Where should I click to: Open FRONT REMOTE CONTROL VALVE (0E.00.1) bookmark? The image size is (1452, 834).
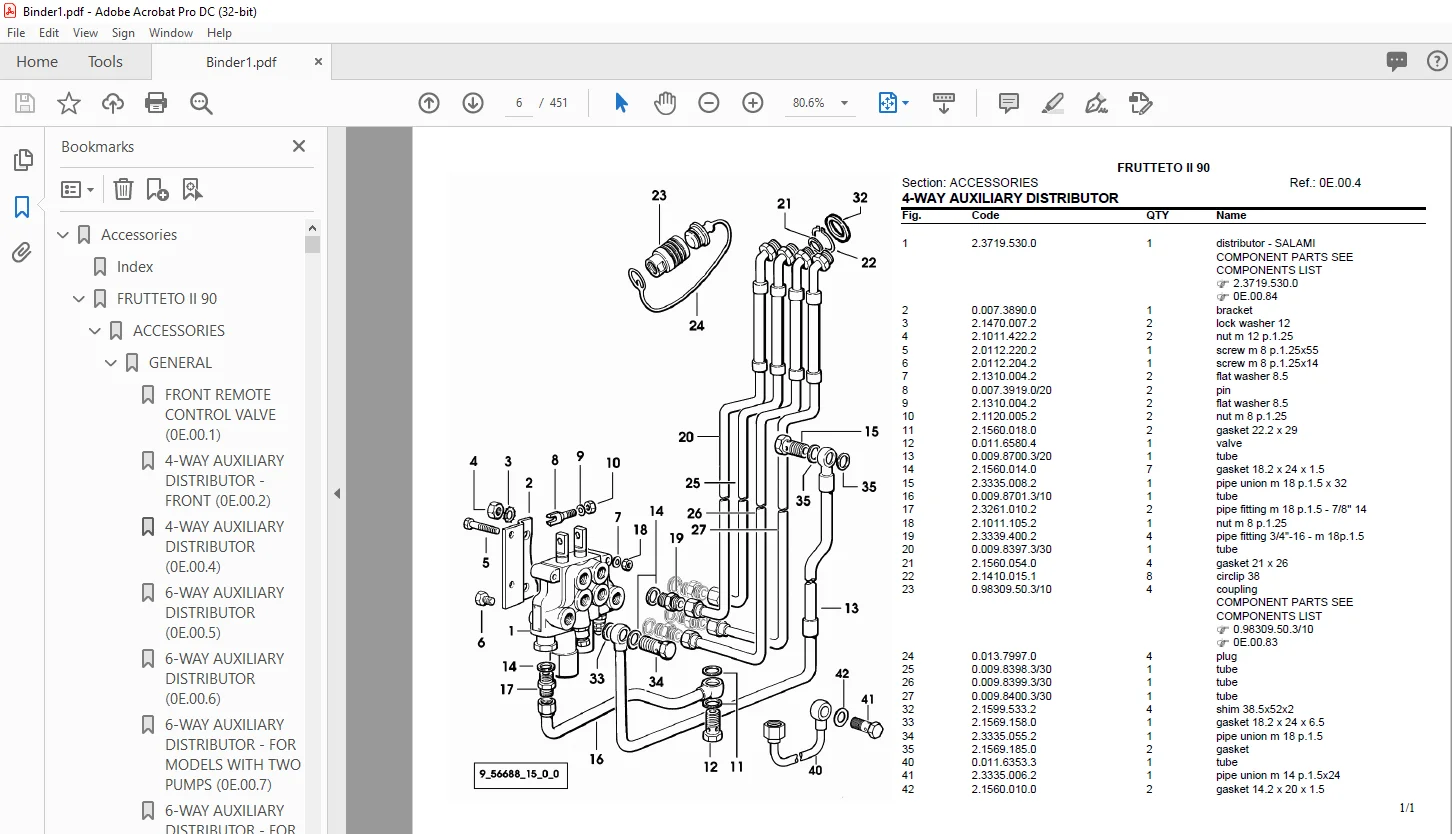pyautogui.click(x=220, y=415)
